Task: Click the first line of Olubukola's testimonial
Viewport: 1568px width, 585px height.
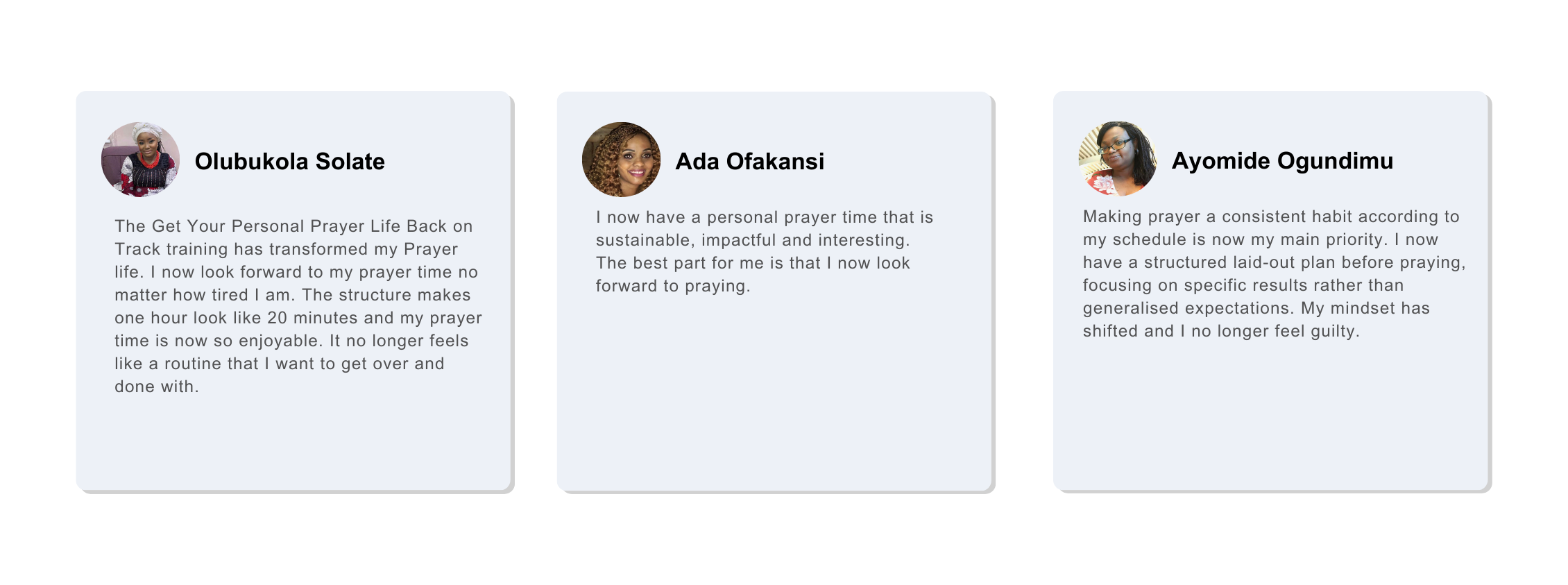Action: pyautogui.click(x=293, y=226)
